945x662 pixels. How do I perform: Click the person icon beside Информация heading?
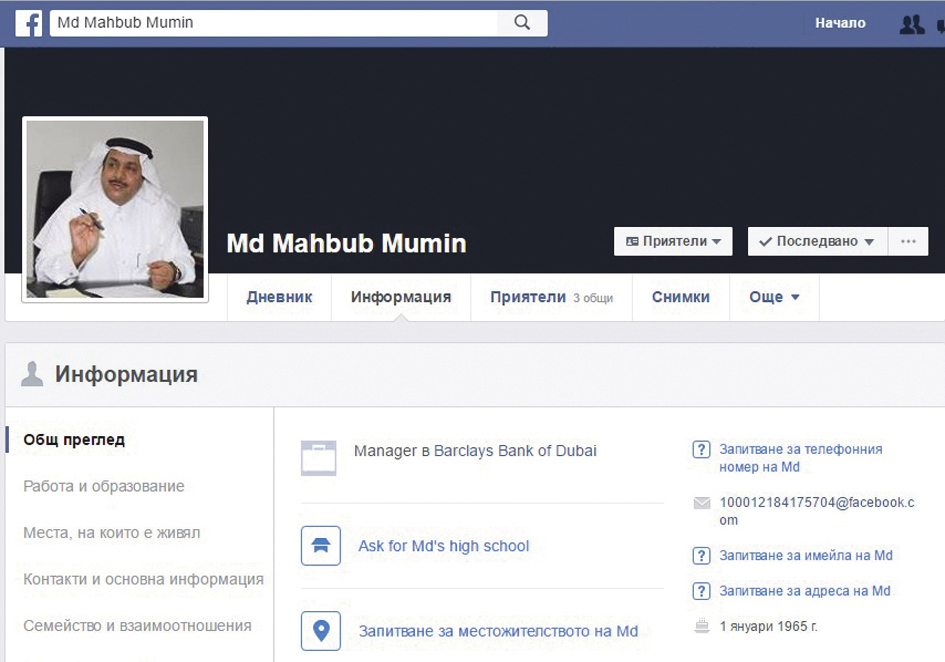32,374
